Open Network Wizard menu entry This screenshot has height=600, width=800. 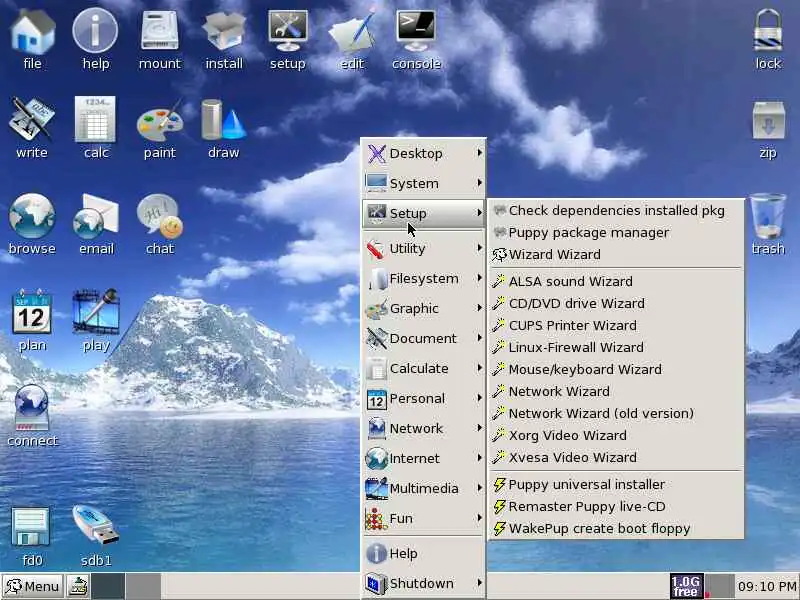pos(616,391)
